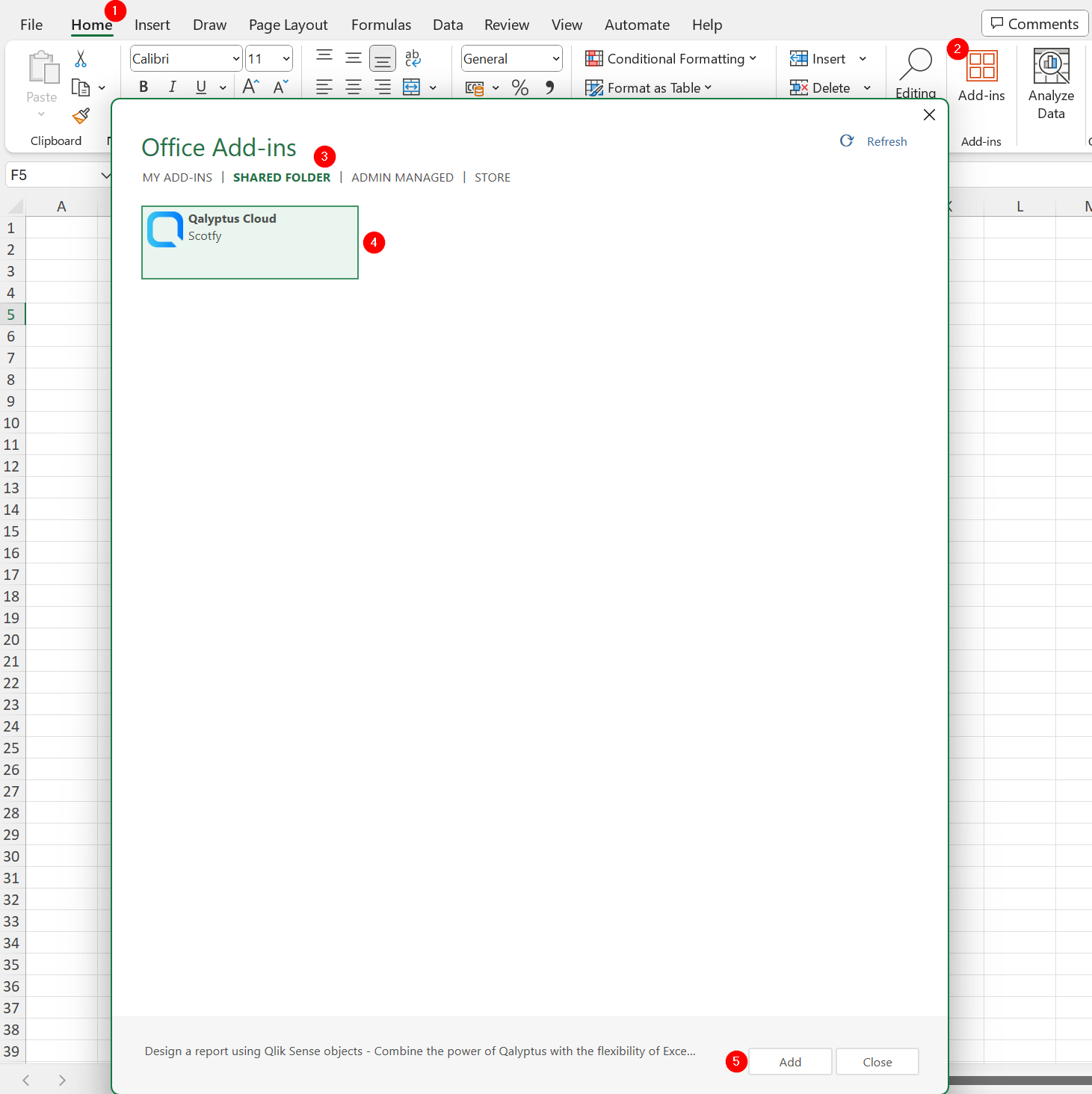Toggle bold formatting
This screenshot has width=1092, height=1094.
pos(143,87)
